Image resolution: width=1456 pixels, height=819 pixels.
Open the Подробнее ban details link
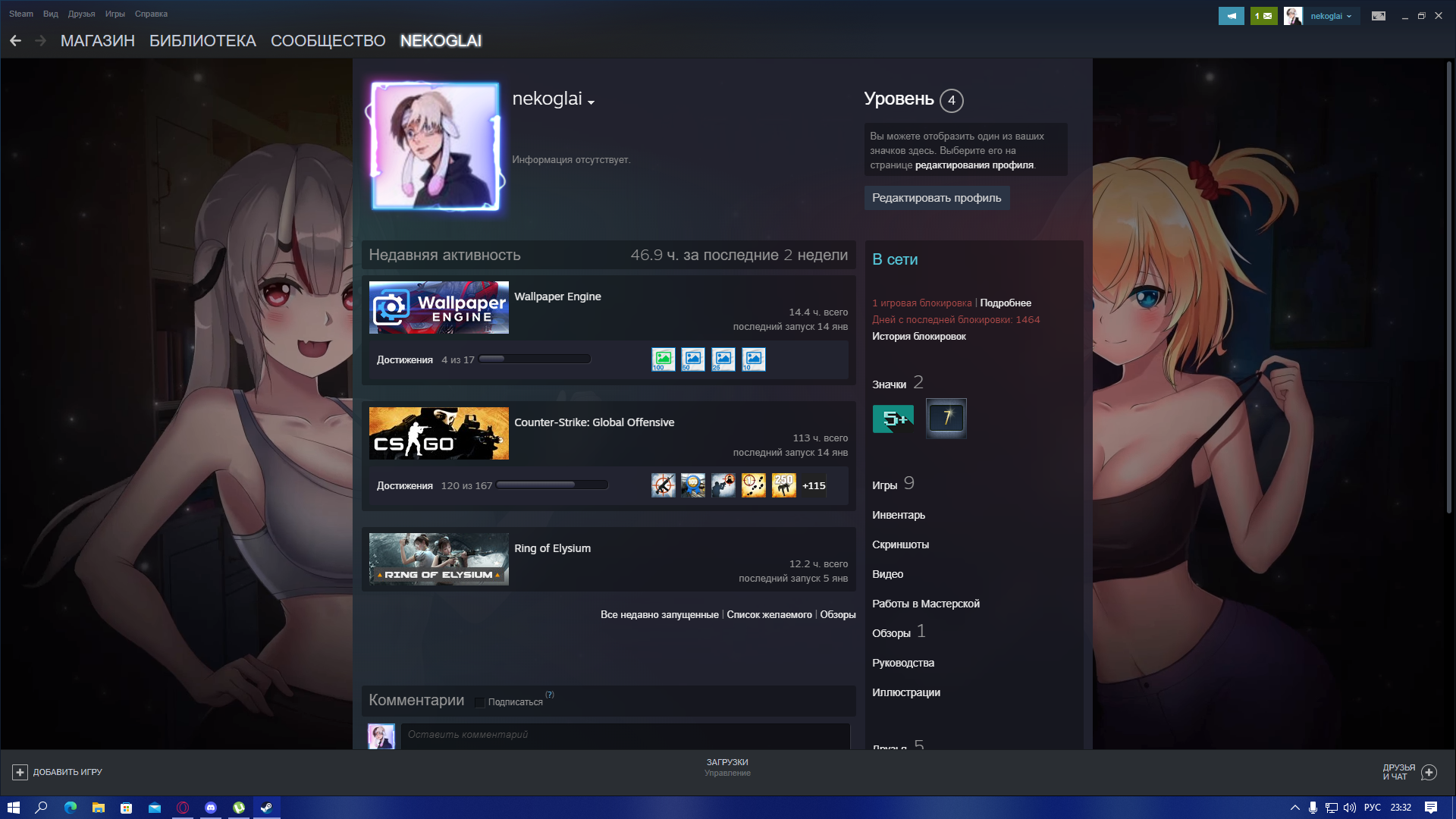tap(1005, 303)
